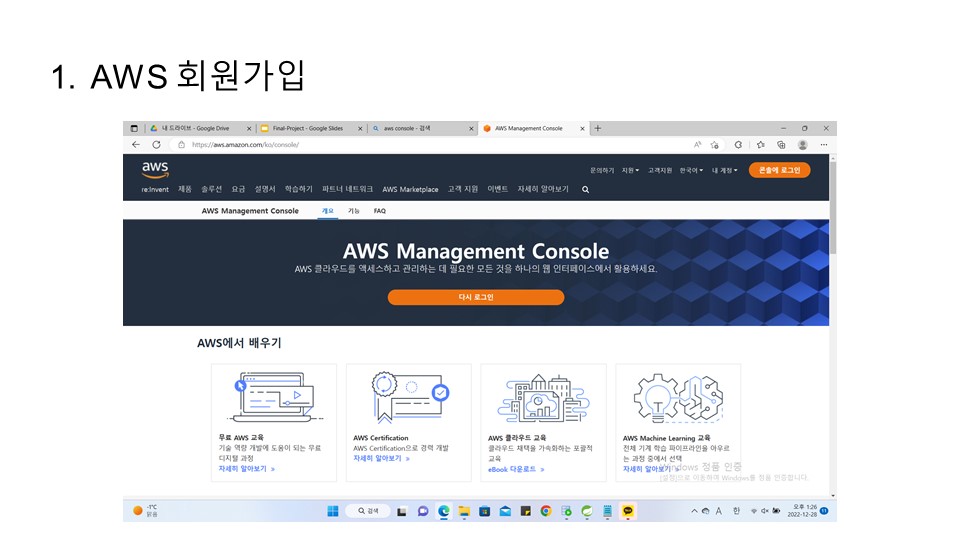Open the Edge settings ellipsis menu
The width and height of the screenshot is (960, 540).
click(824, 144)
